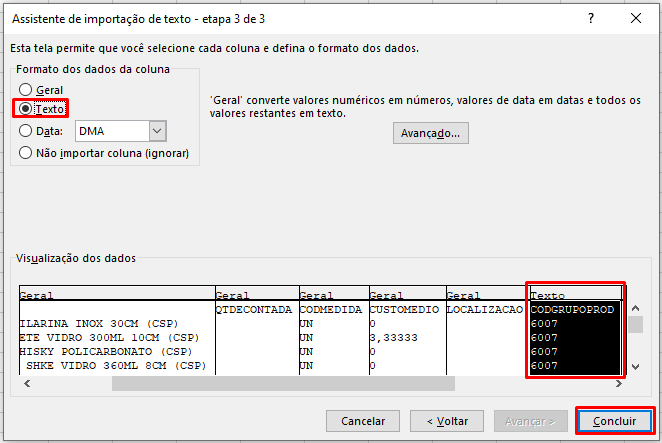Image resolution: width=662 pixels, height=443 pixels.
Task: Finish import with the Concluir button
Action: 615,421
